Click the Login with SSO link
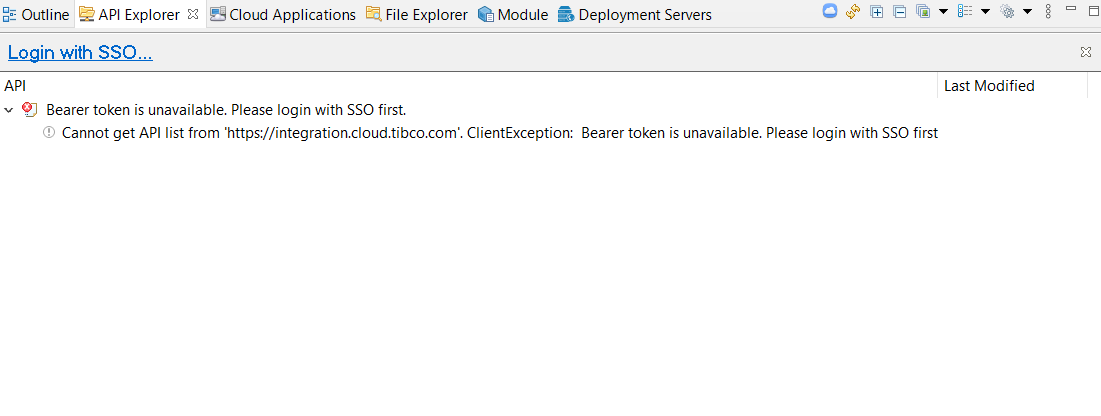1101x416 pixels. coord(80,53)
